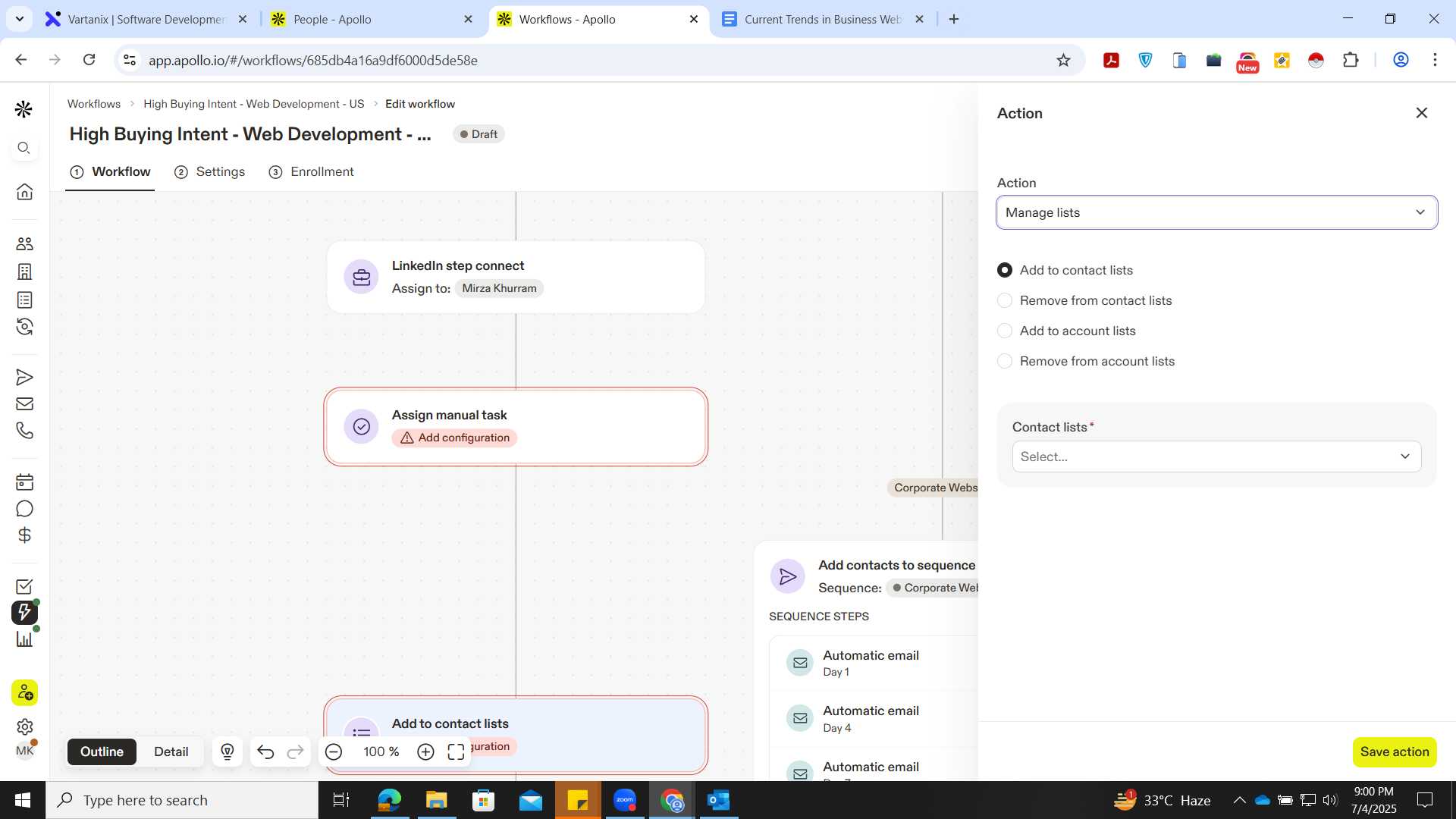Viewport: 1456px width, 819px height.
Task: Open the Workflow step tab
Action: [x=110, y=171]
